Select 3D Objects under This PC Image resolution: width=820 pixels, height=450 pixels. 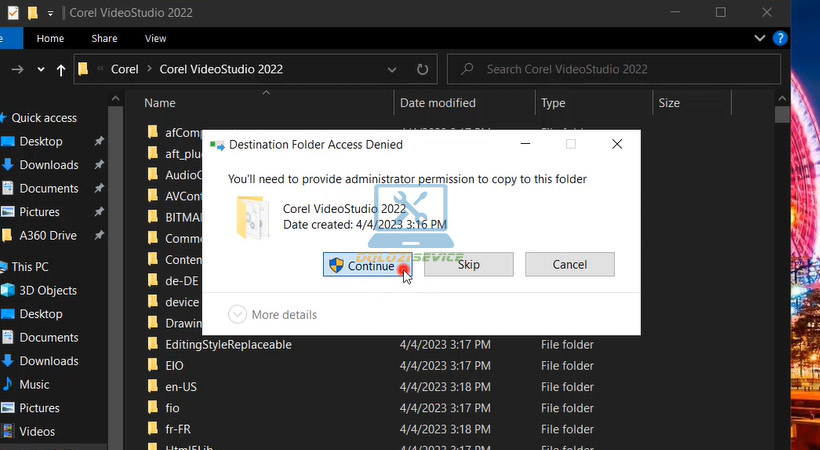pyautogui.click(x=47, y=290)
